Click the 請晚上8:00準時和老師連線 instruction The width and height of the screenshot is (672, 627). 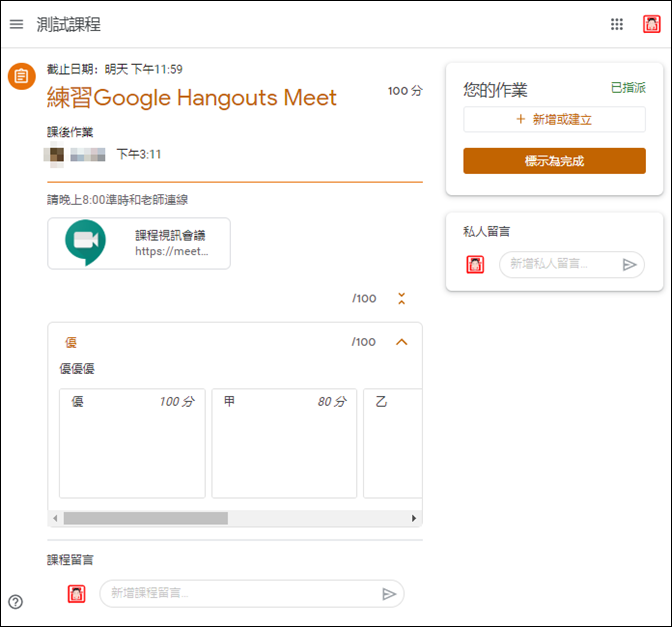(x=117, y=200)
